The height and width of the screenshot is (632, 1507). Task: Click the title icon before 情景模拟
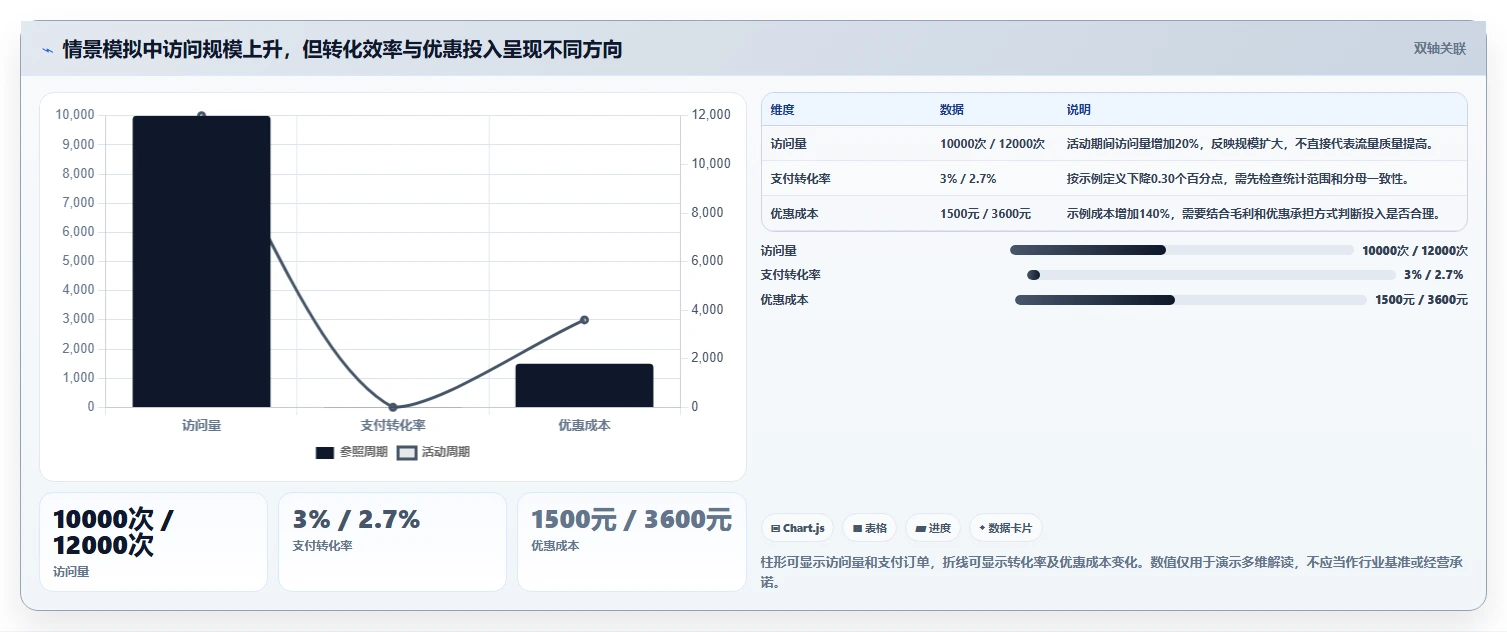click(x=47, y=50)
